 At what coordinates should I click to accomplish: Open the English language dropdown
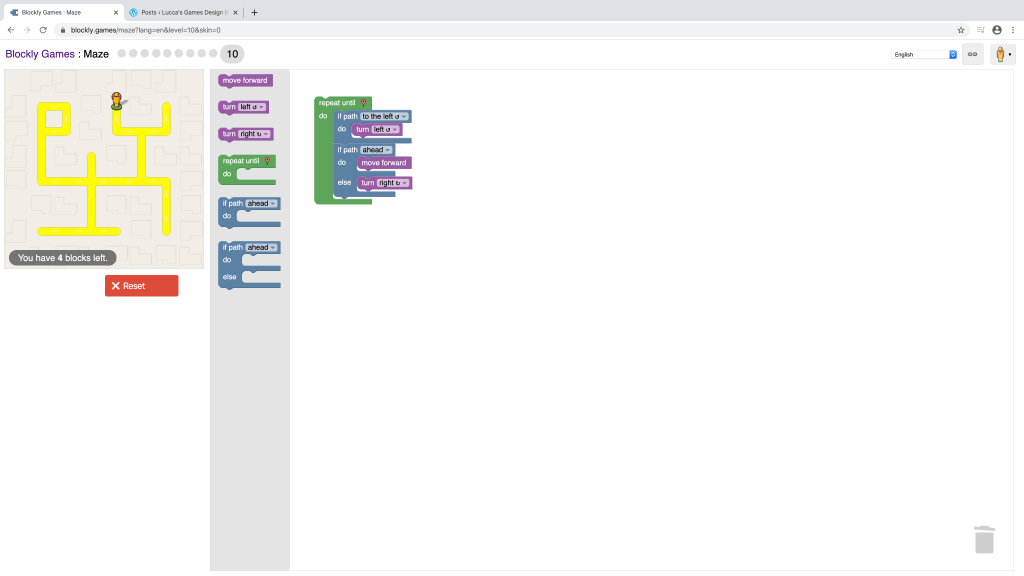(x=924, y=54)
